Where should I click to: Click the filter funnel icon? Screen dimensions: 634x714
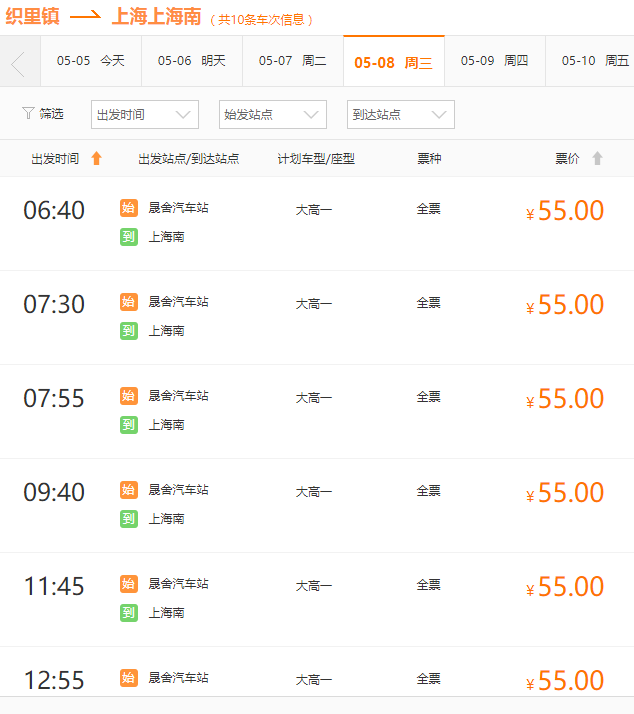(28, 113)
